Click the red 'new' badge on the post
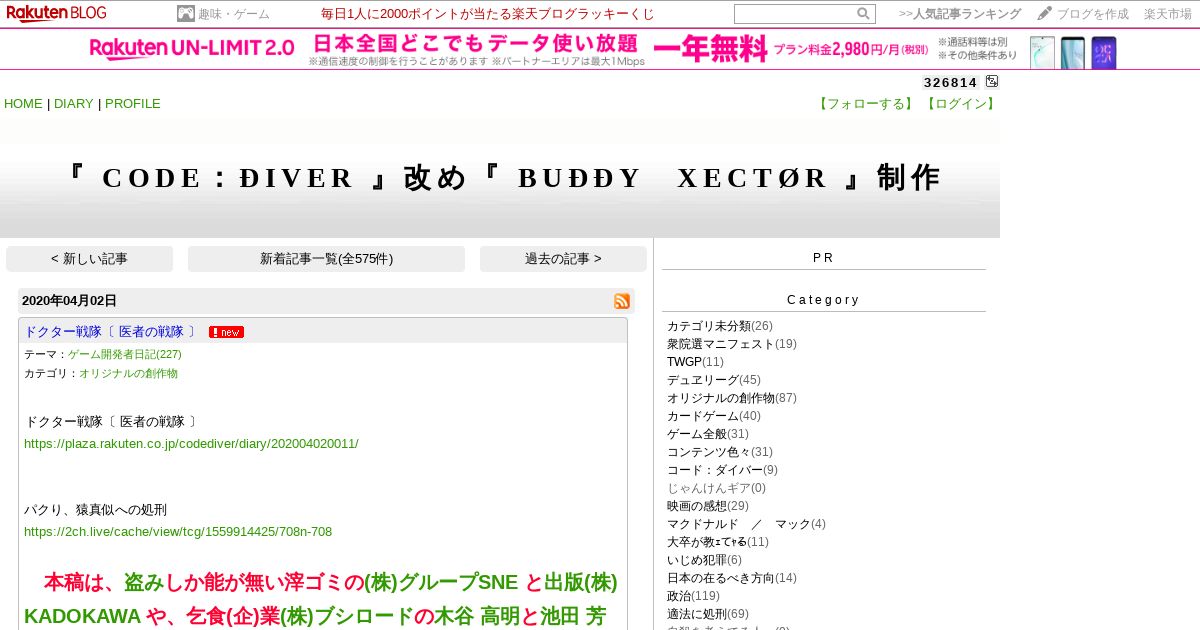Viewport: 1200px width, 630px height. (226, 332)
